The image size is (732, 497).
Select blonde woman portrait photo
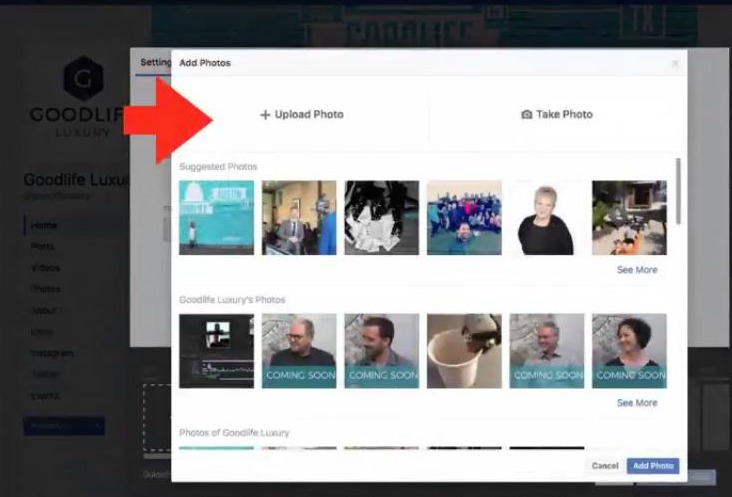[547, 217]
